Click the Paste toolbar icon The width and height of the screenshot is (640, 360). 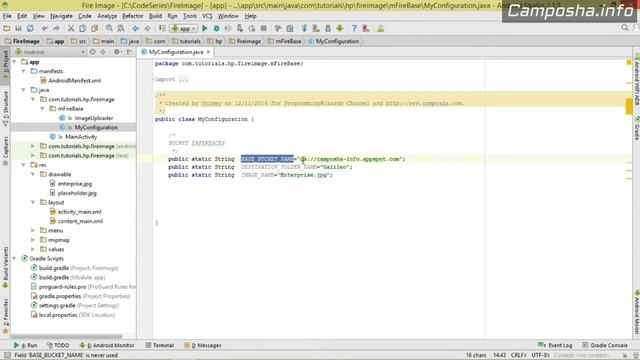coord(94,28)
